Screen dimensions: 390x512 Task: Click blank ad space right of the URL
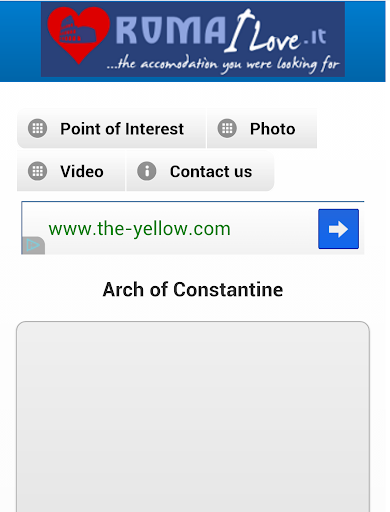(x=274, y=229)
